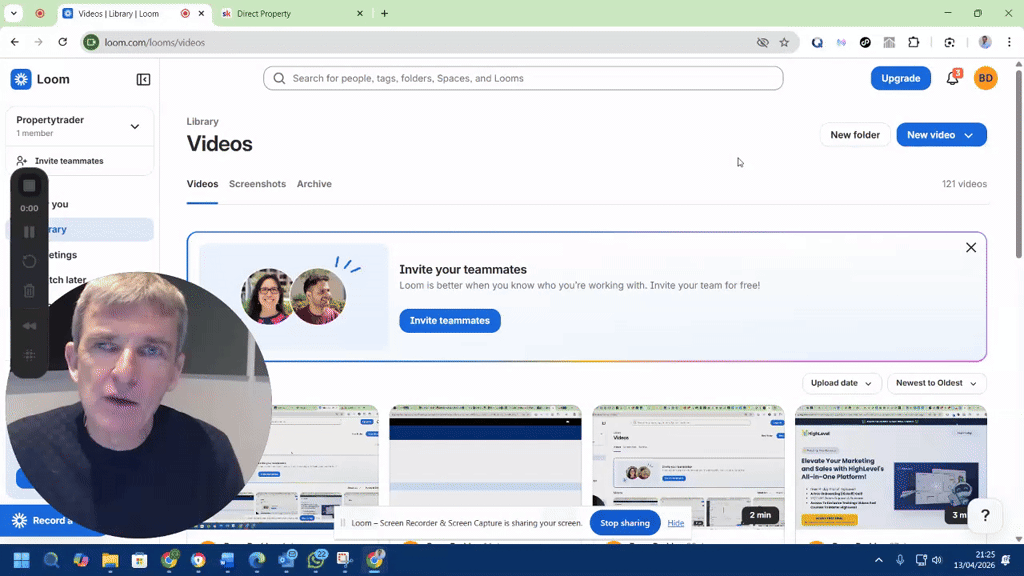Open the Chrome profile avatar
This screenshot has height=576, width=1024.
tap(985, 42)
